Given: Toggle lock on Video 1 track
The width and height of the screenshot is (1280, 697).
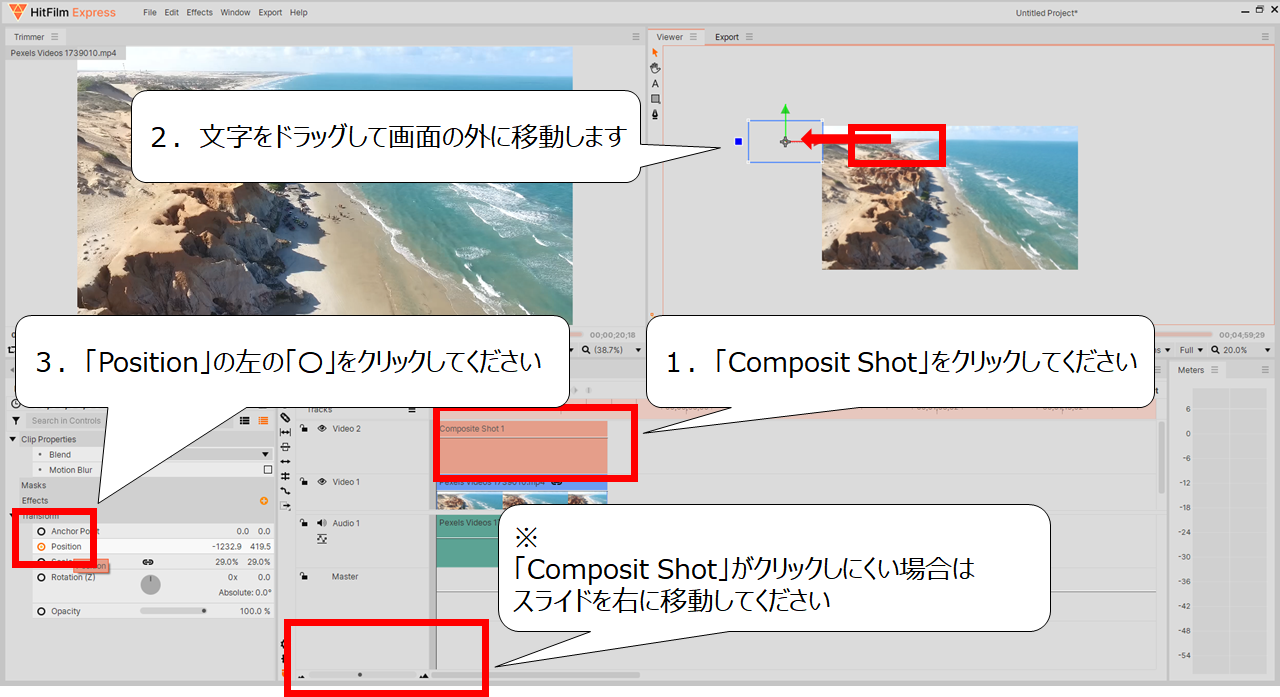Looking at the screenshot, I should pyautogui.click(x=303, y=482).
